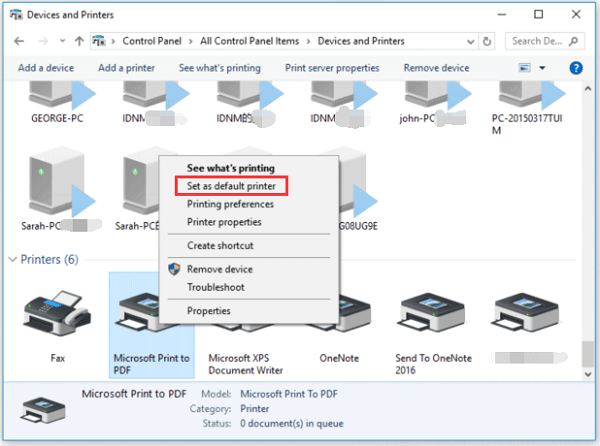
Task: Go up one level with up arrow
Action: tap(79, 41)
